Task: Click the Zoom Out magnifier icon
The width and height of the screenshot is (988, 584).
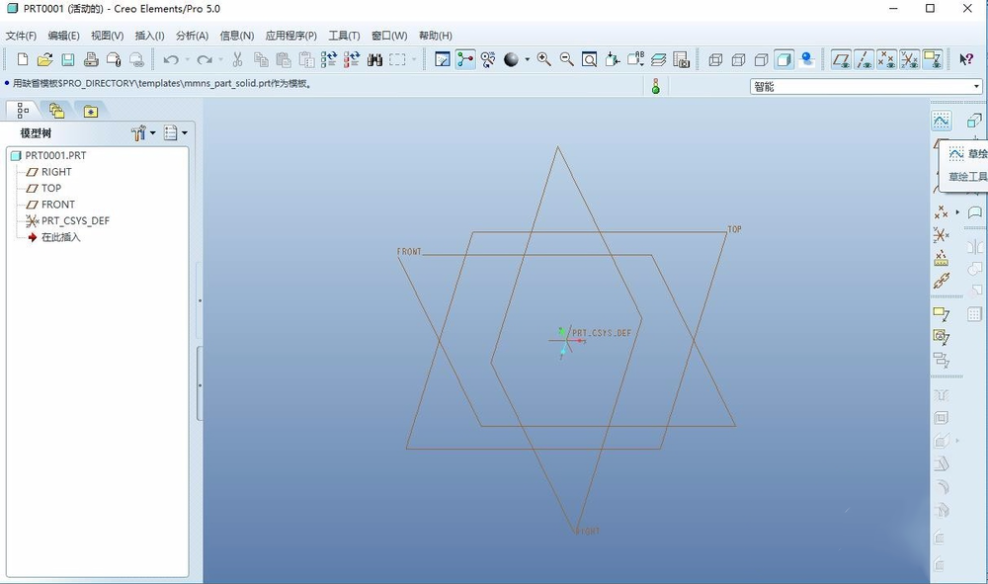Action: click(567, 60)
